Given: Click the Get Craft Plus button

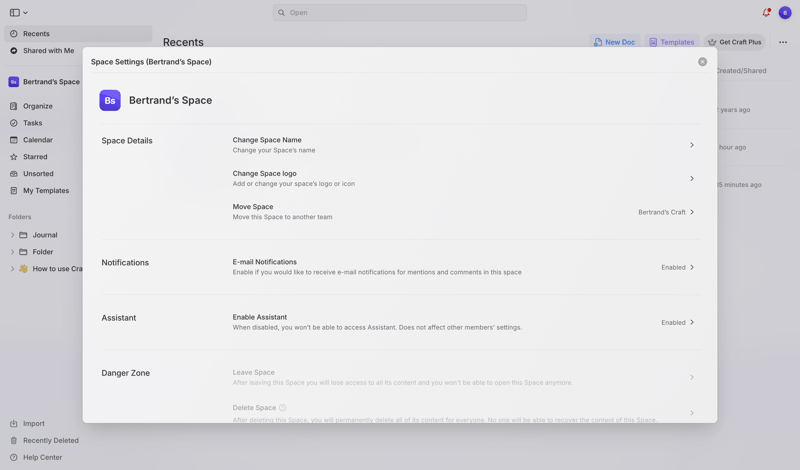Looking at the screenshot, I should pos(734,42).
